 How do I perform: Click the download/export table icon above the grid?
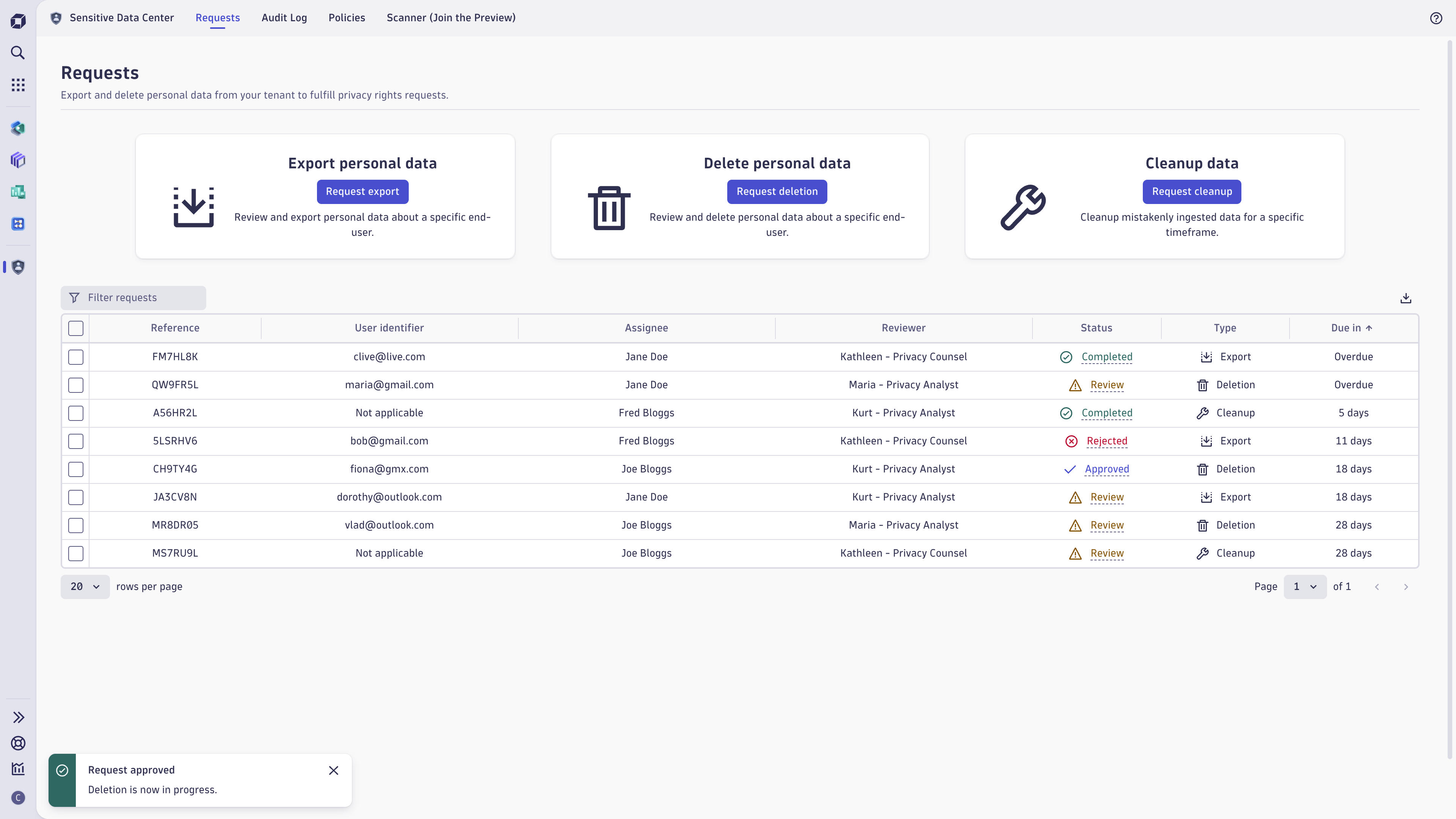point(1406,298)
